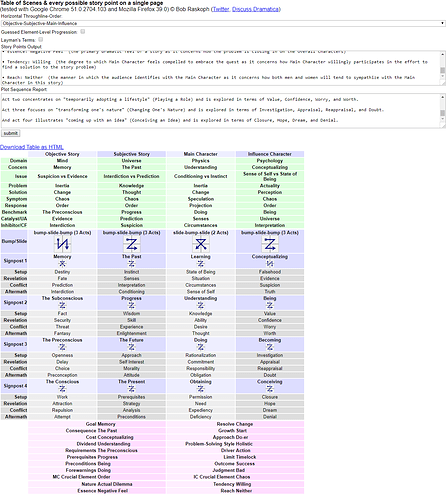
Task: Click the Destiny cell in Signpost 1 Setup
Action: (x=62, y=272)
